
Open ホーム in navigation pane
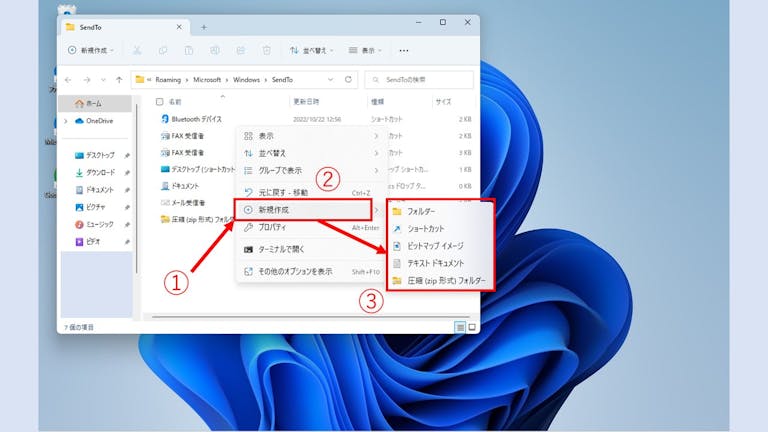click(96, 104)
